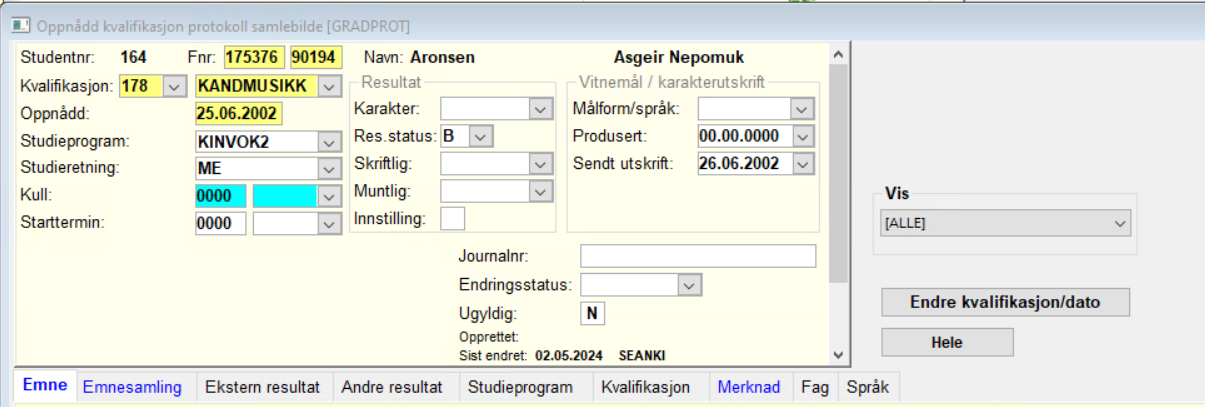Open the Kvalifikasjon number 178 dropdown
Image resolution: width=1205 pixels, height=407 pixels.
tap(174, 86)
